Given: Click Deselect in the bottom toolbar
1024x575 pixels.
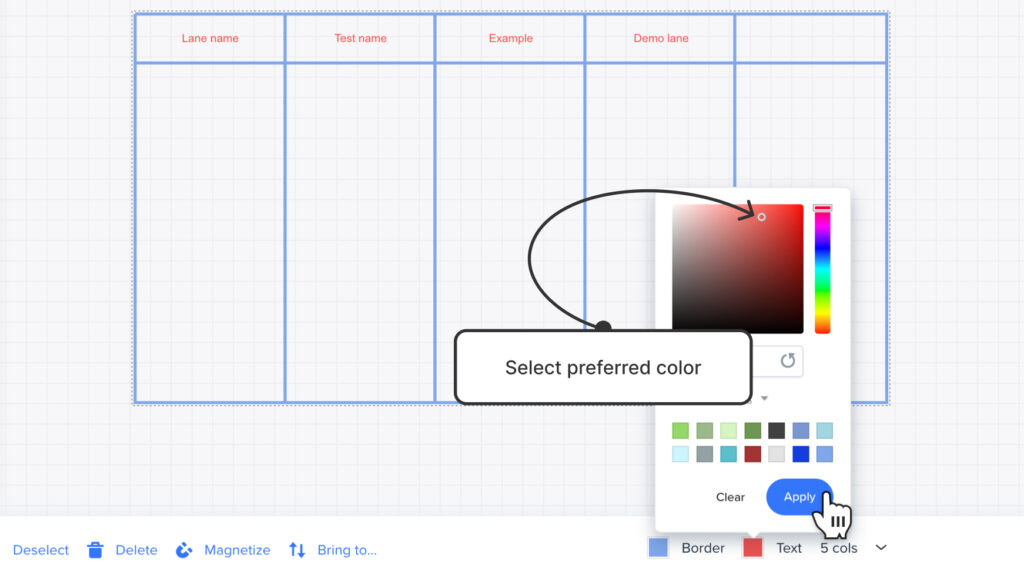Looking at the screenshot, I should (40, 550).
